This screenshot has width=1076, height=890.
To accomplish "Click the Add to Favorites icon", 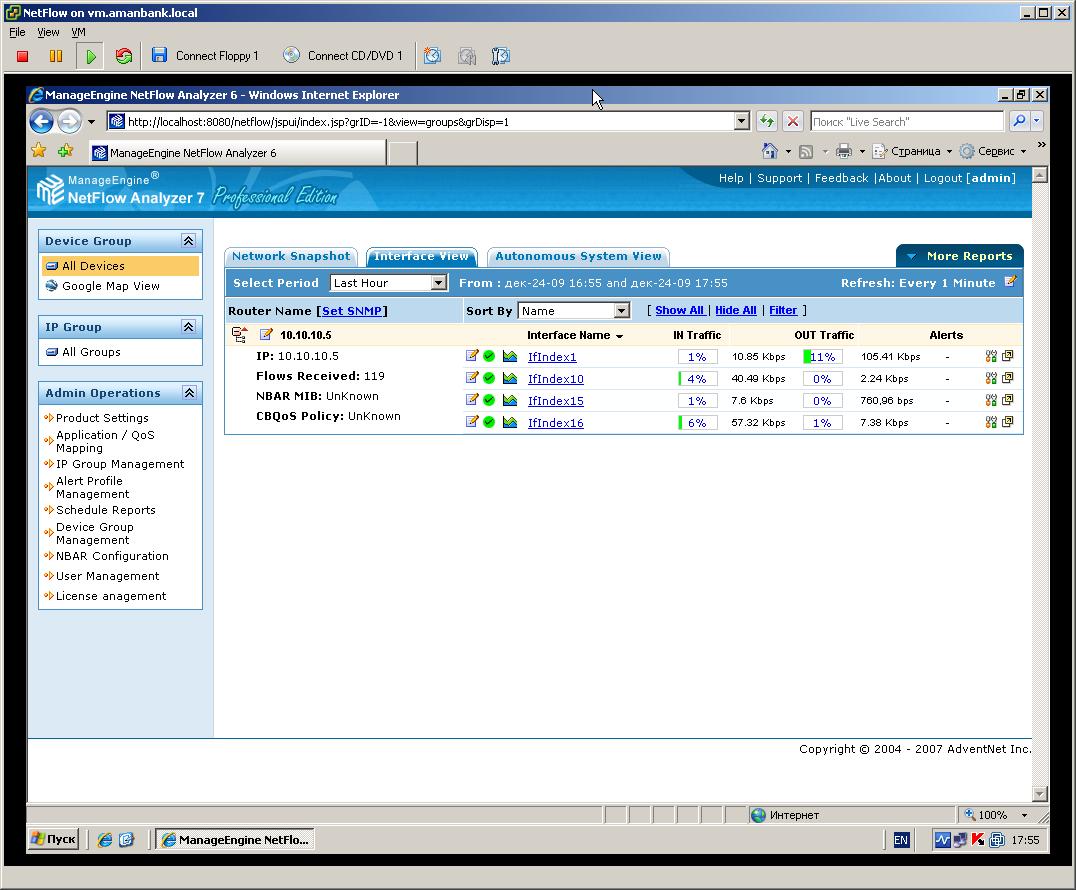I will click(x=65, y=150).
